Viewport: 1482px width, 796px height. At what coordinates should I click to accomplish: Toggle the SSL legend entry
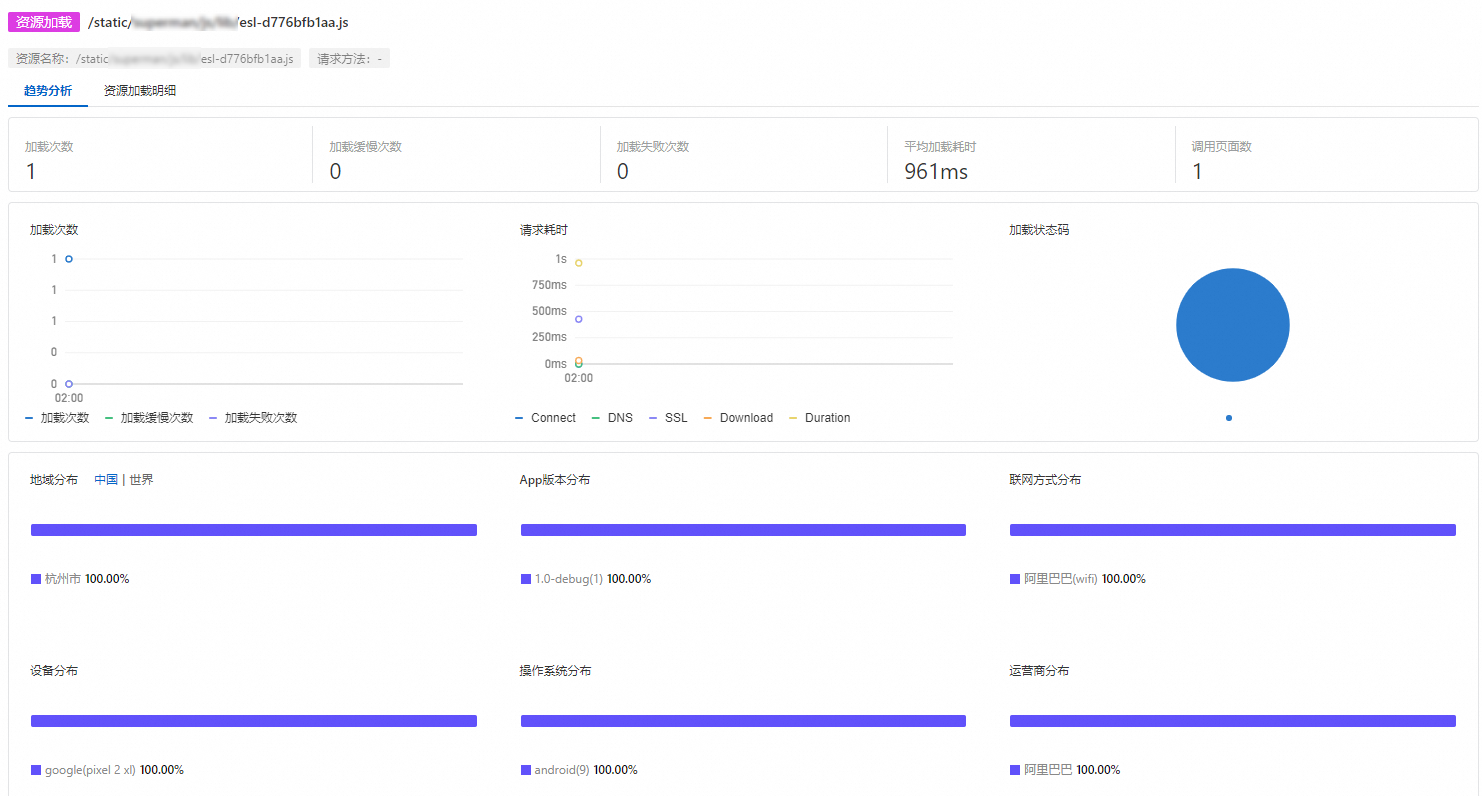pos(668,418)
